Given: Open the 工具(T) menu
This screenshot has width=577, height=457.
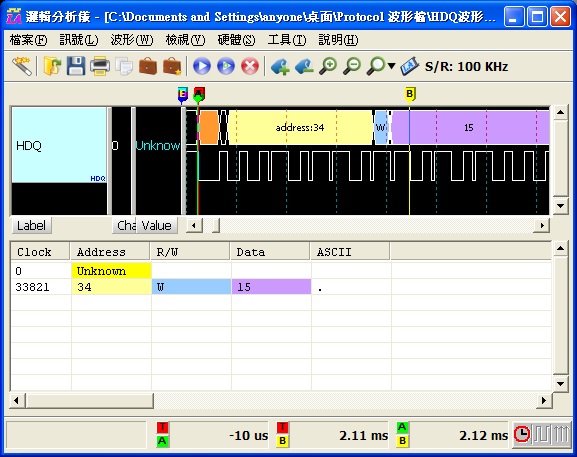Looking at the screenshot, I should coord(287,40).
